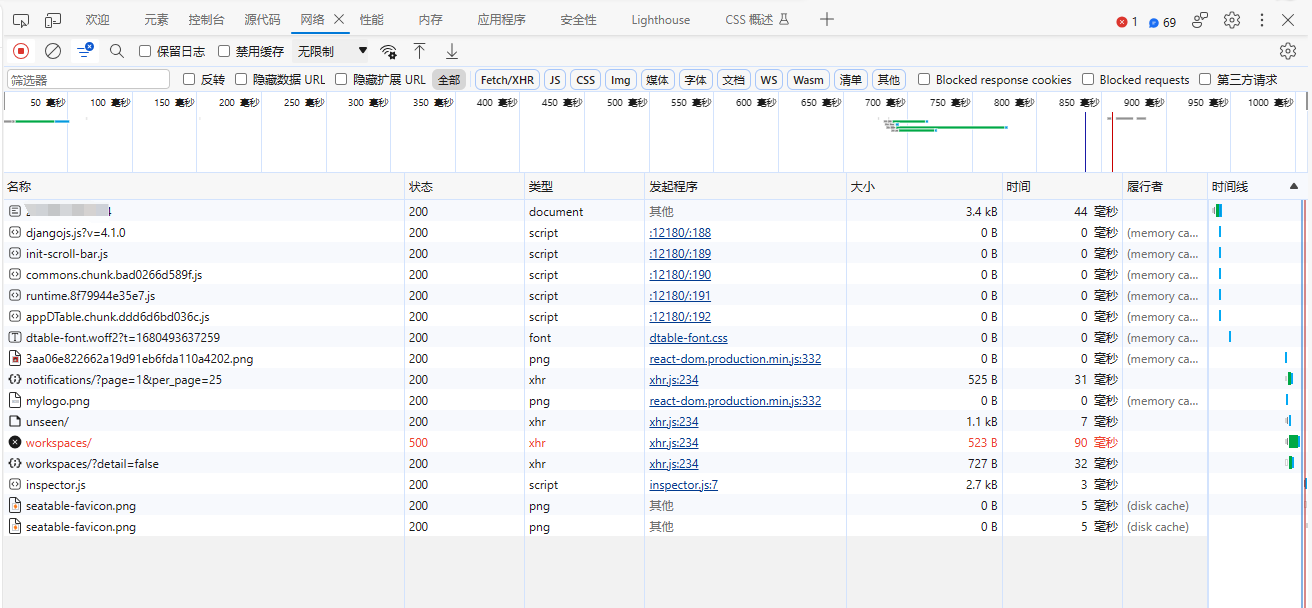Toggle the network filter bar icon
The image size is (1312, 608).
point(86,50)
